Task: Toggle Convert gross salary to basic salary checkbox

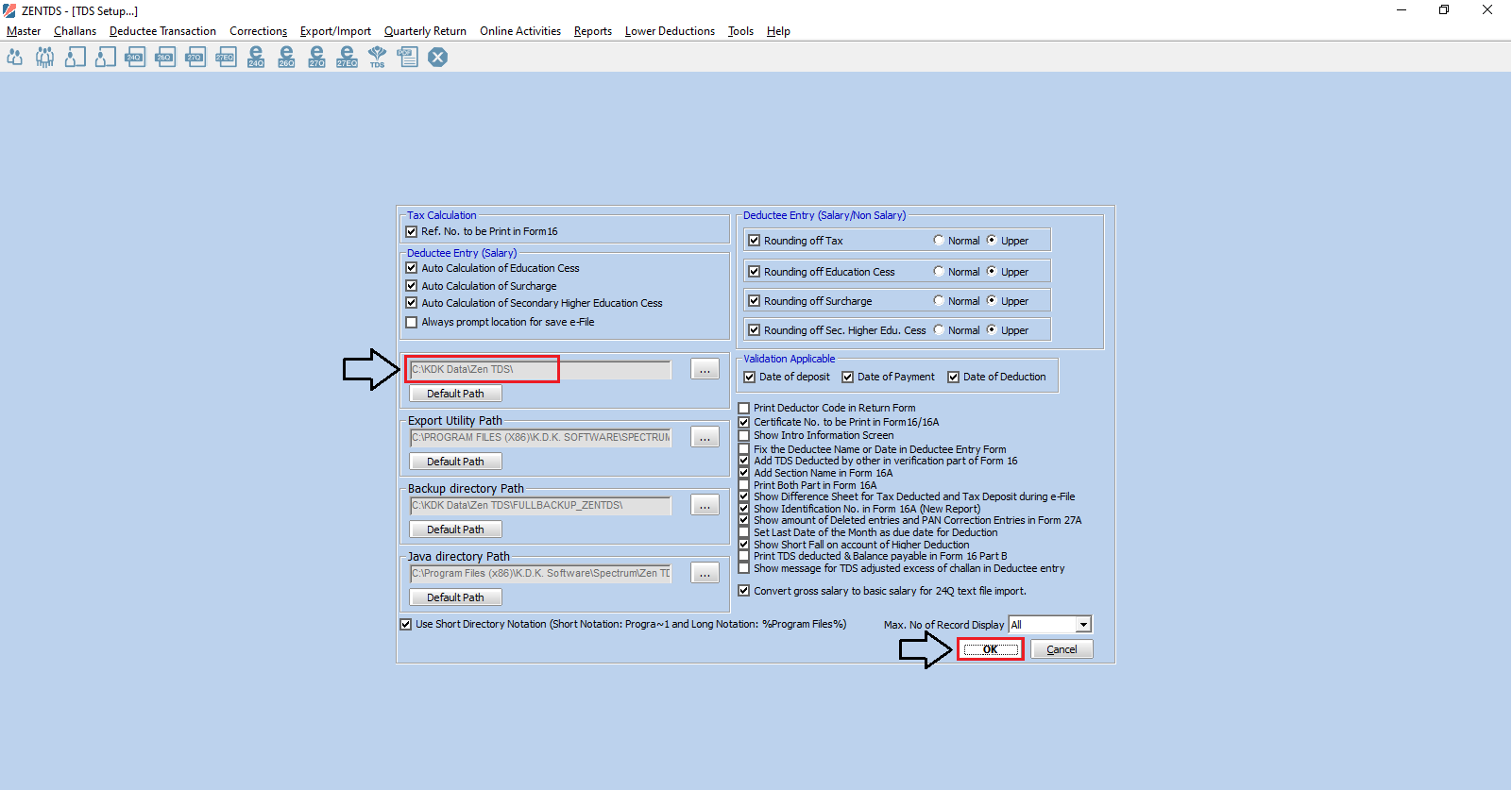Action: click(743, 591)
